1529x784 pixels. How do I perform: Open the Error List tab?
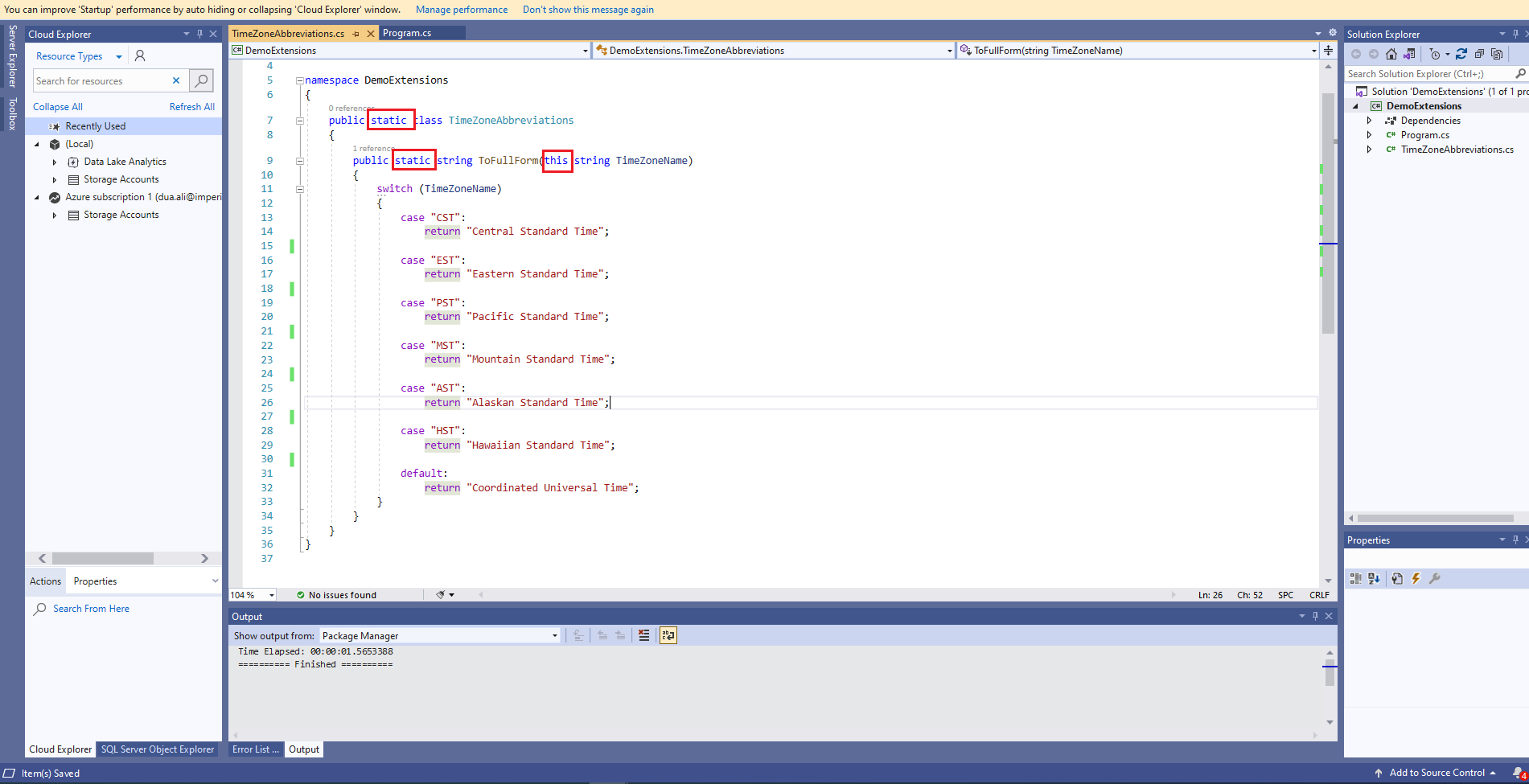[x=254, y=749]
